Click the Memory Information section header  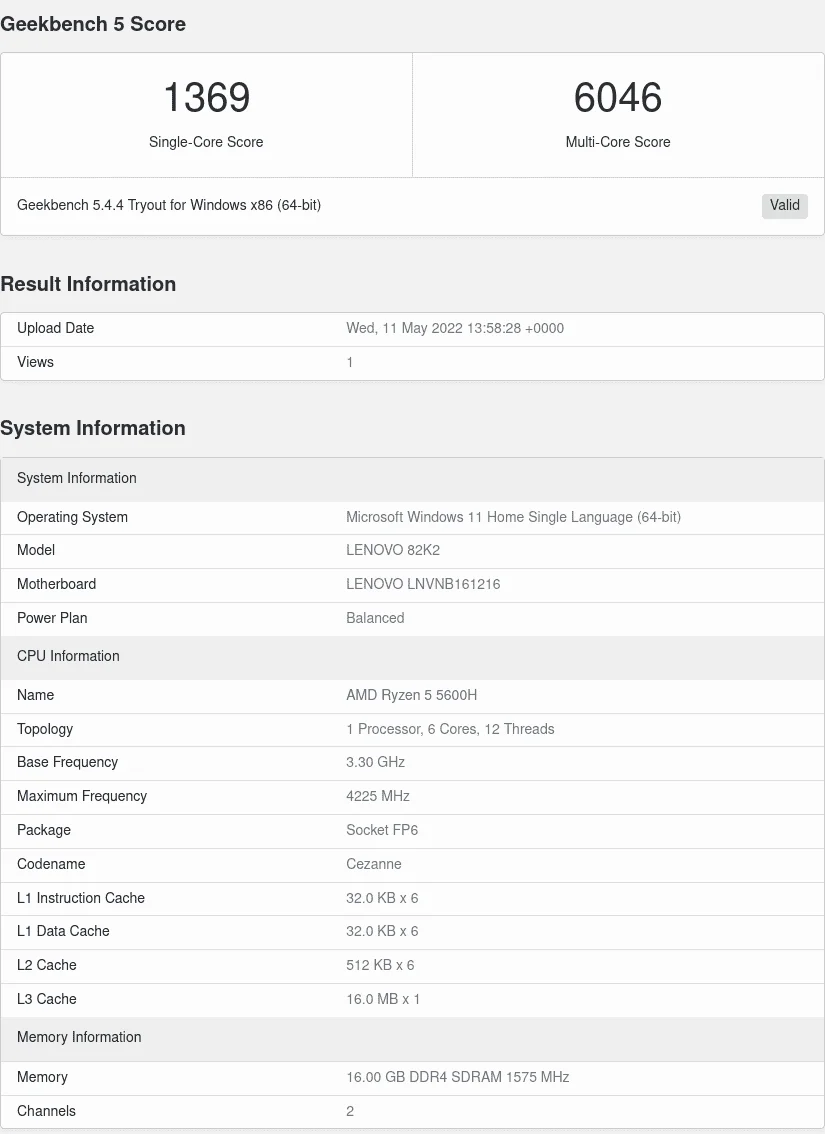point(412,1038)
